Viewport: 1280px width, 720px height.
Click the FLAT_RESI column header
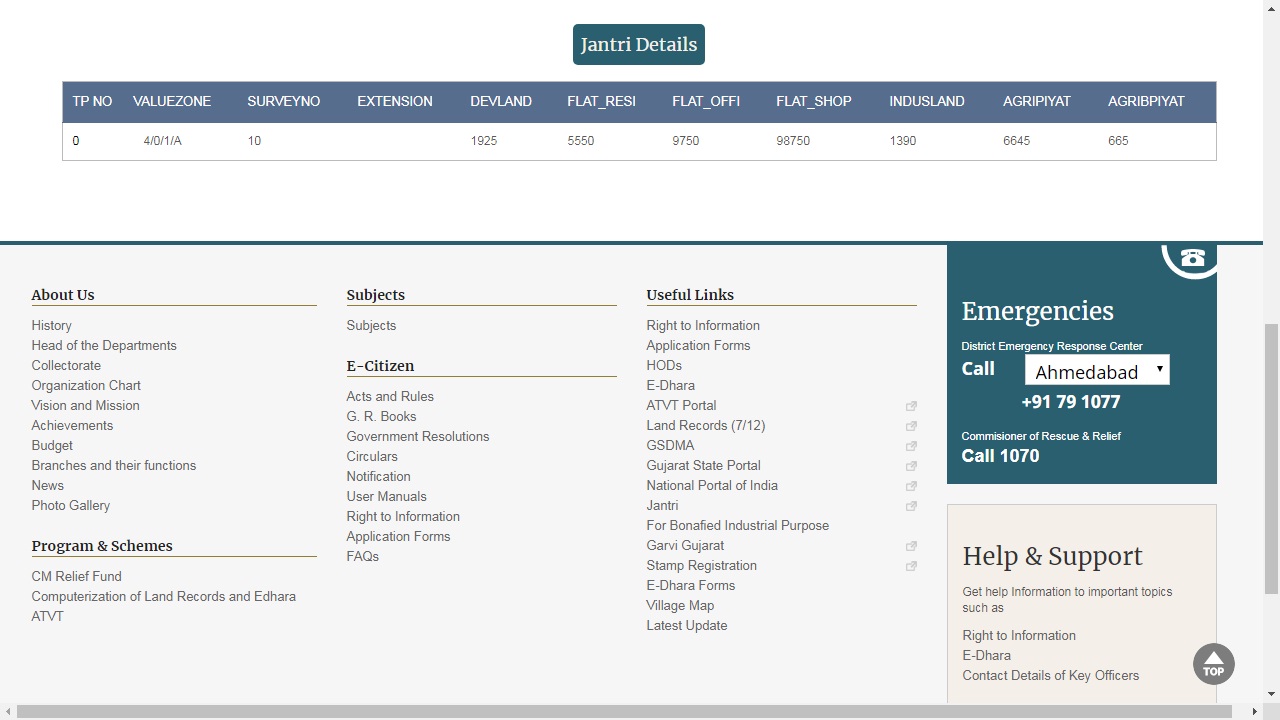pos(601,102)
